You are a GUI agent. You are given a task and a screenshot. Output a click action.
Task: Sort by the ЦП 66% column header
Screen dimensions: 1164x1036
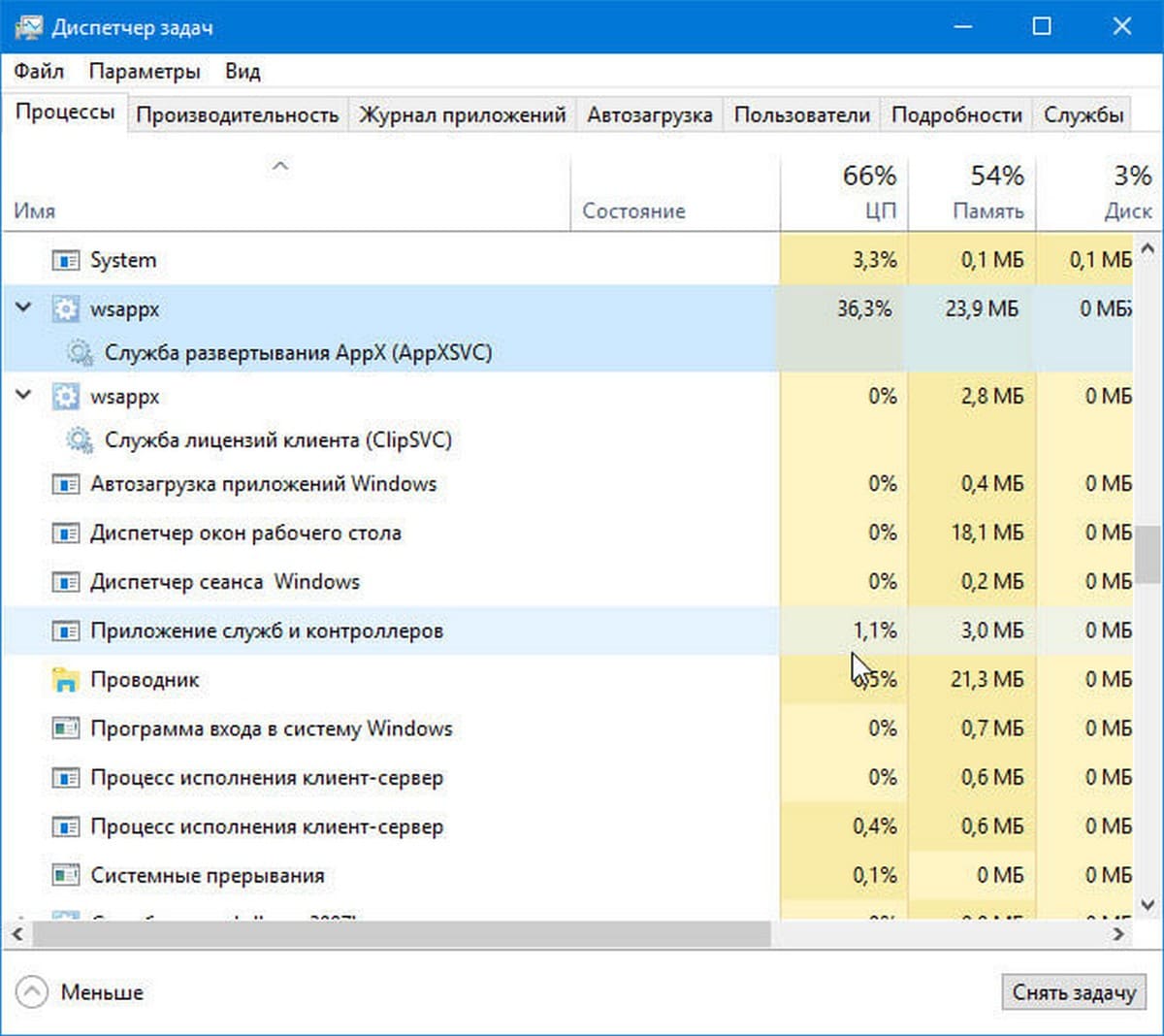844,193
